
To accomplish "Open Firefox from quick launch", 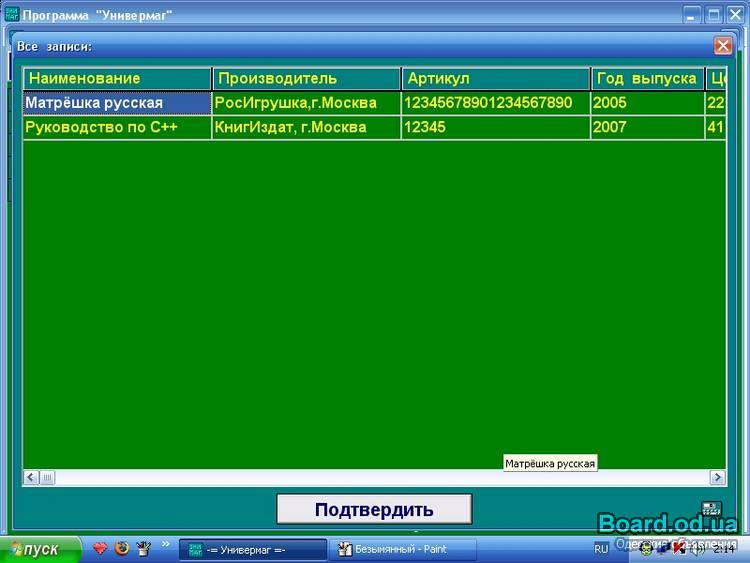I will coord(122,548).
